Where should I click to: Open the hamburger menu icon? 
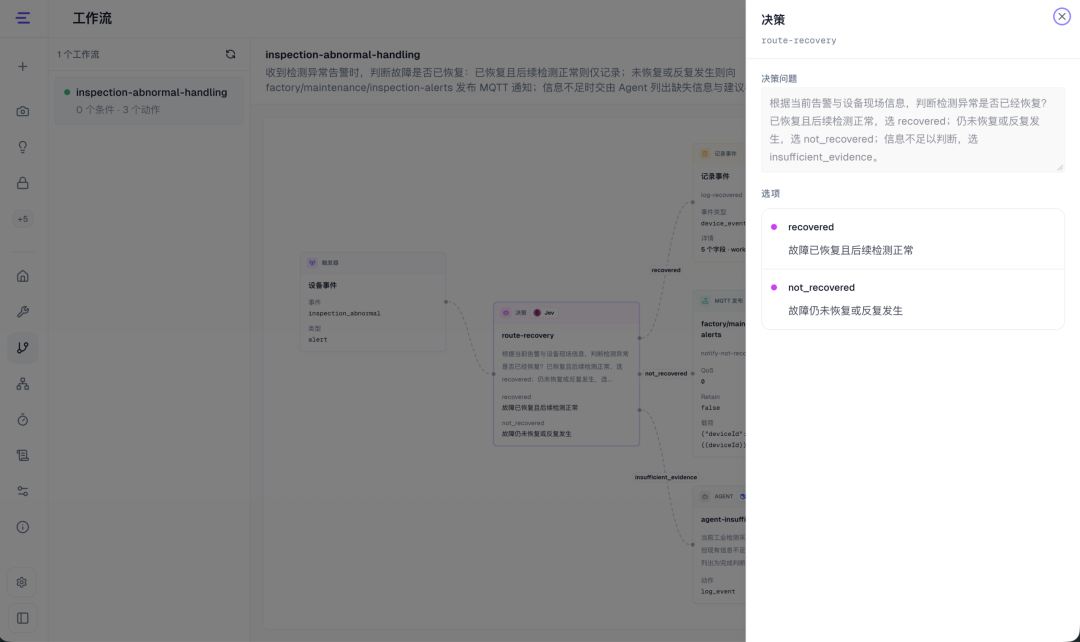coord(23,18)
